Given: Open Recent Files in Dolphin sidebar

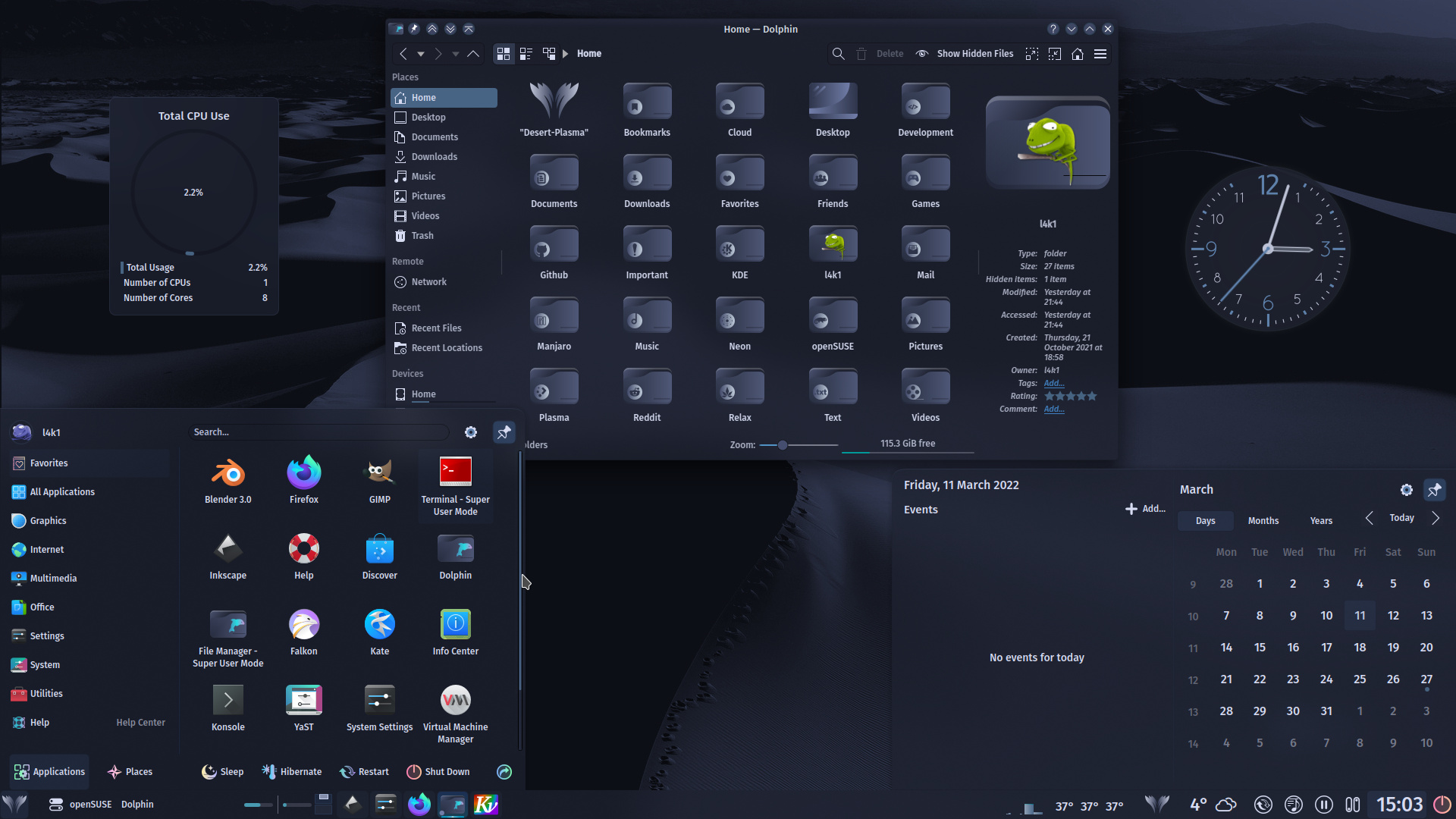Looking at the screenshot, I should (444, 328).
